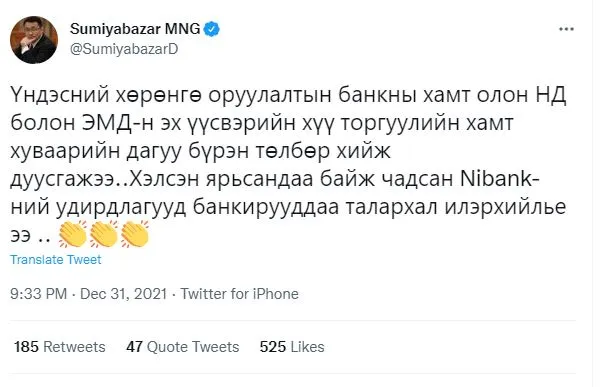This screenshot has width=606, height=387.
Task: Click the 47 quote tweets count number
Action: coord(134,347)
